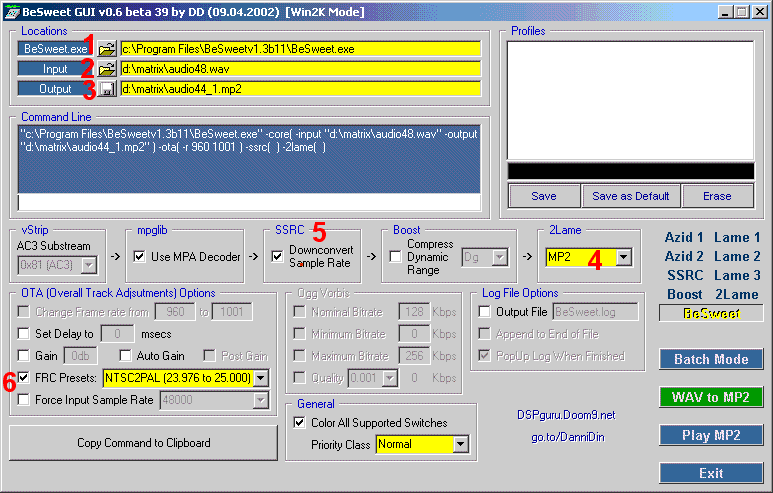
Task: Check the Gain checkbox (0db)
Action: click(x=23, y=355)
